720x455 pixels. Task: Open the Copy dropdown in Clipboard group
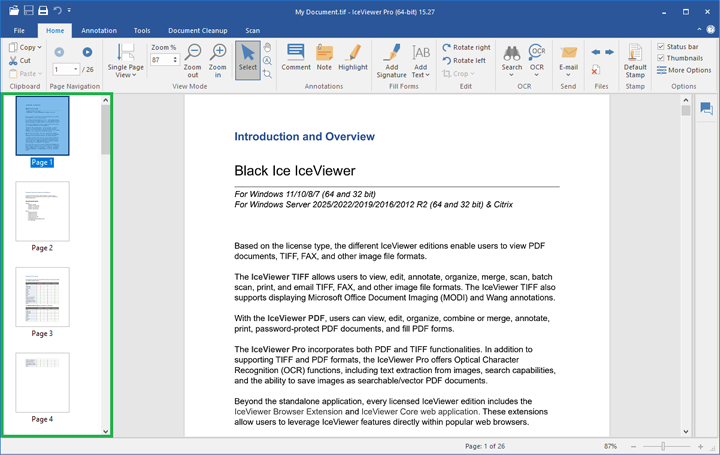tap(26, 47)
